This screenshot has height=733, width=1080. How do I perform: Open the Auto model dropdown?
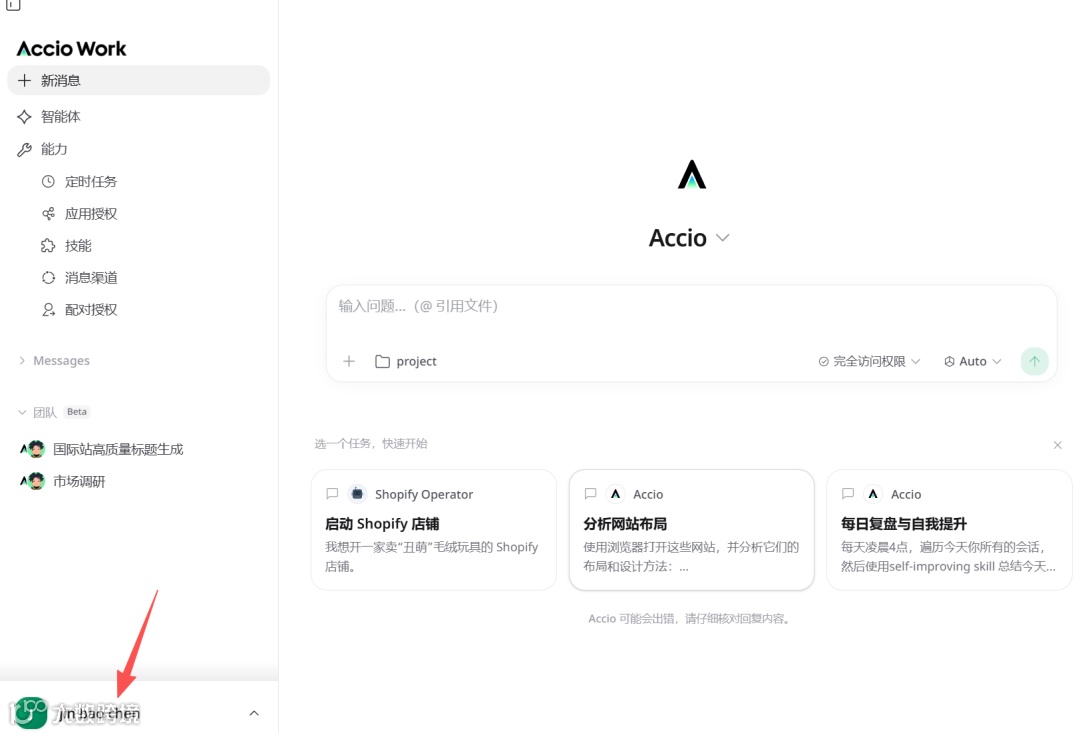coord(972,361)
